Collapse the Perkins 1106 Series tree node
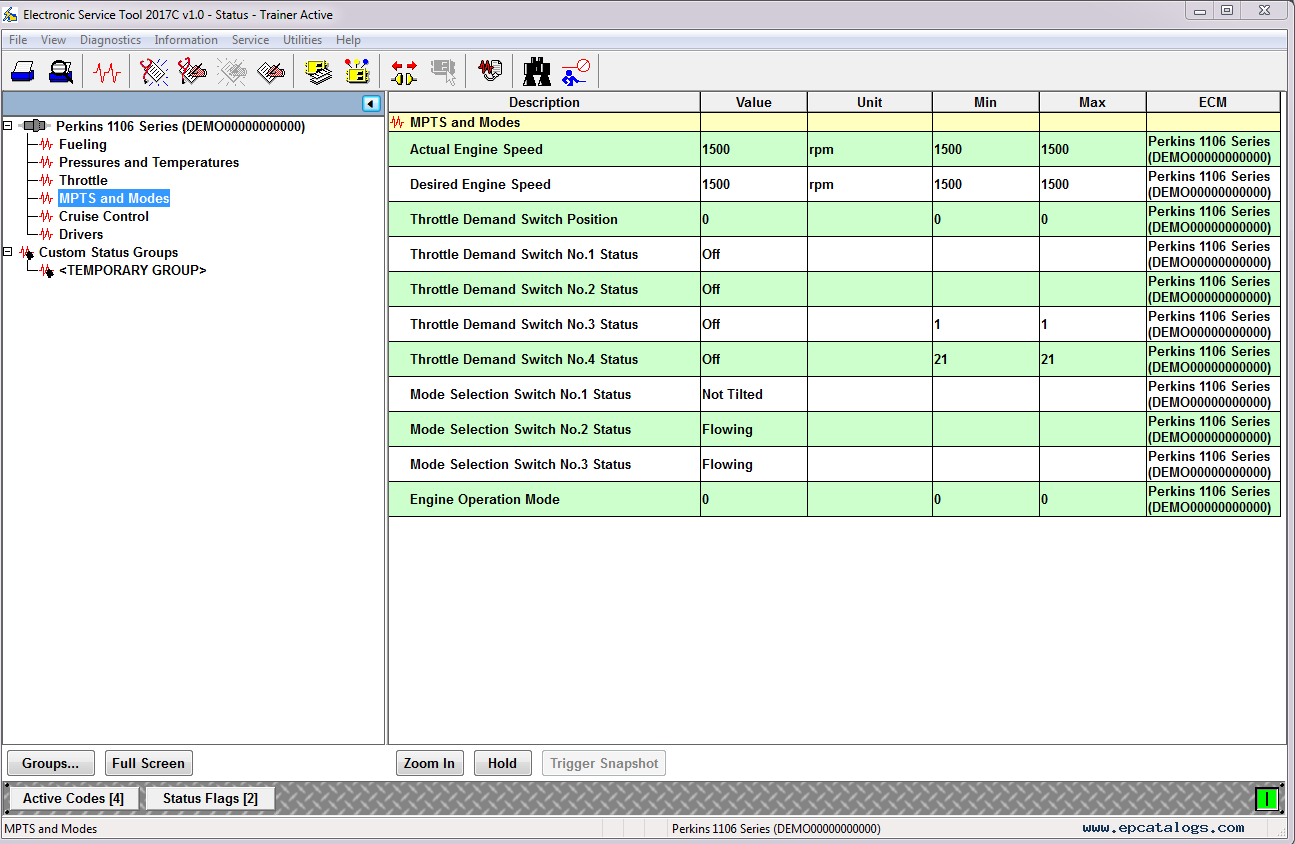This screenshot has height=844, width=1295. click(8, 126)
